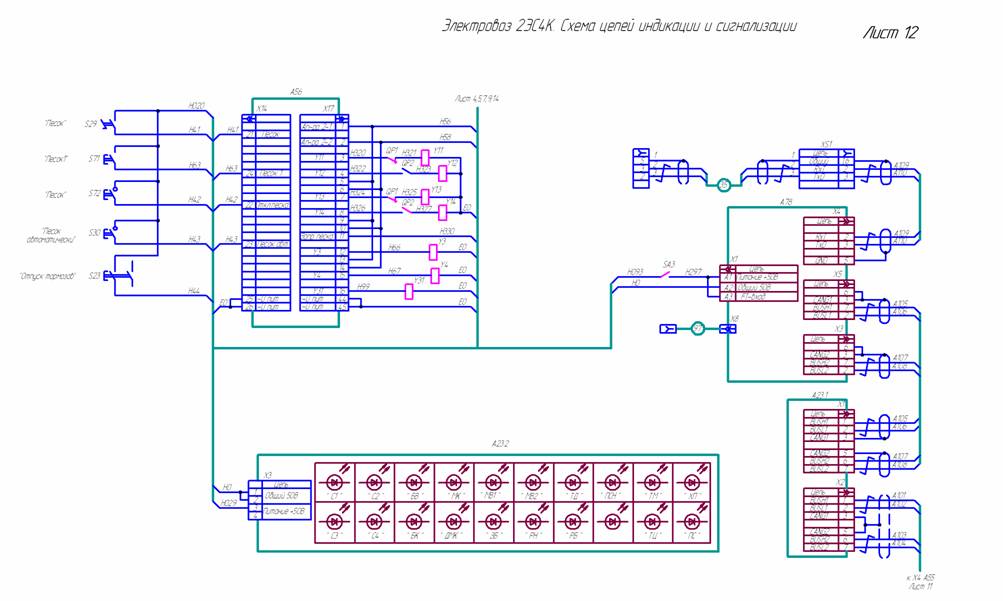Click the LED symbol labeled ДМК

tap(454, 520)
